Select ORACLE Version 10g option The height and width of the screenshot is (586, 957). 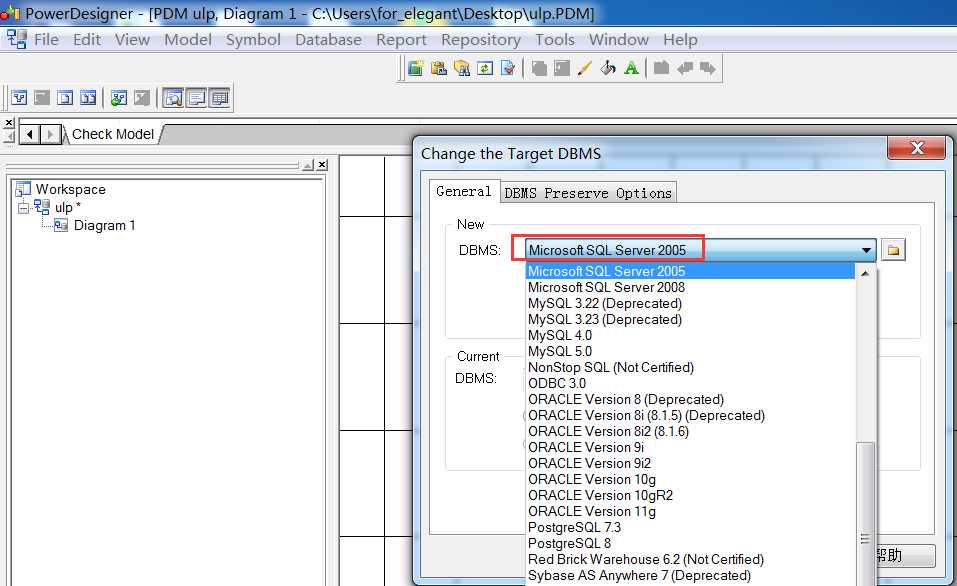pos(690,479)
